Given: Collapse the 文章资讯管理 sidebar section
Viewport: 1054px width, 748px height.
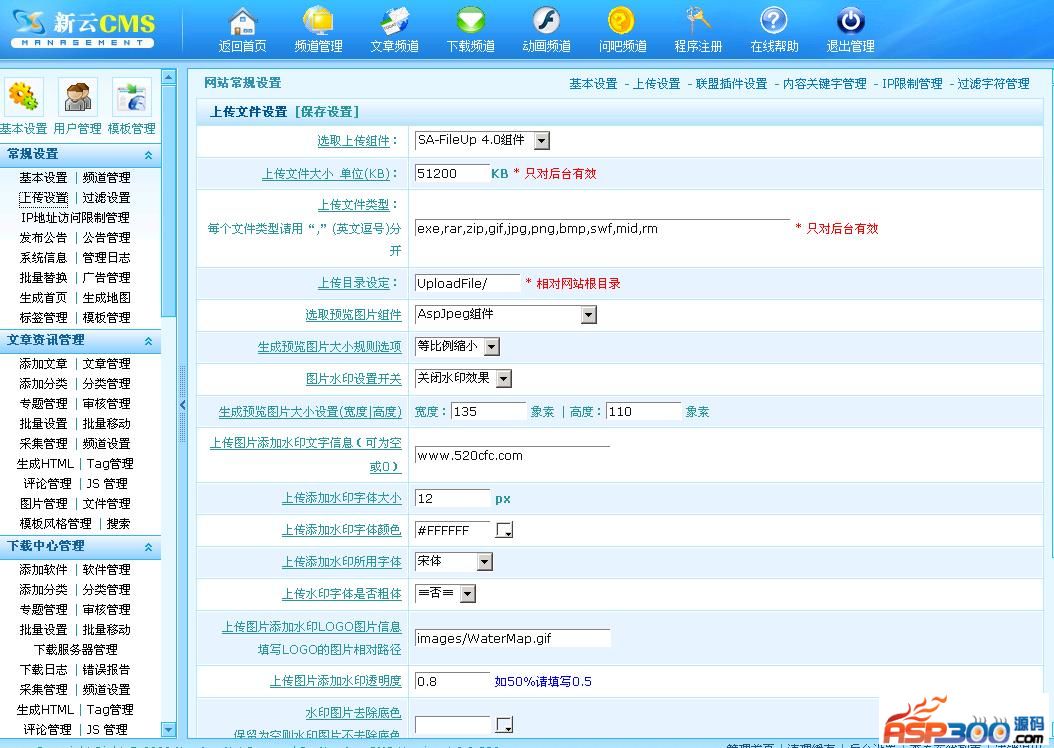Looking at the screenshot, I should pos(148,341).
